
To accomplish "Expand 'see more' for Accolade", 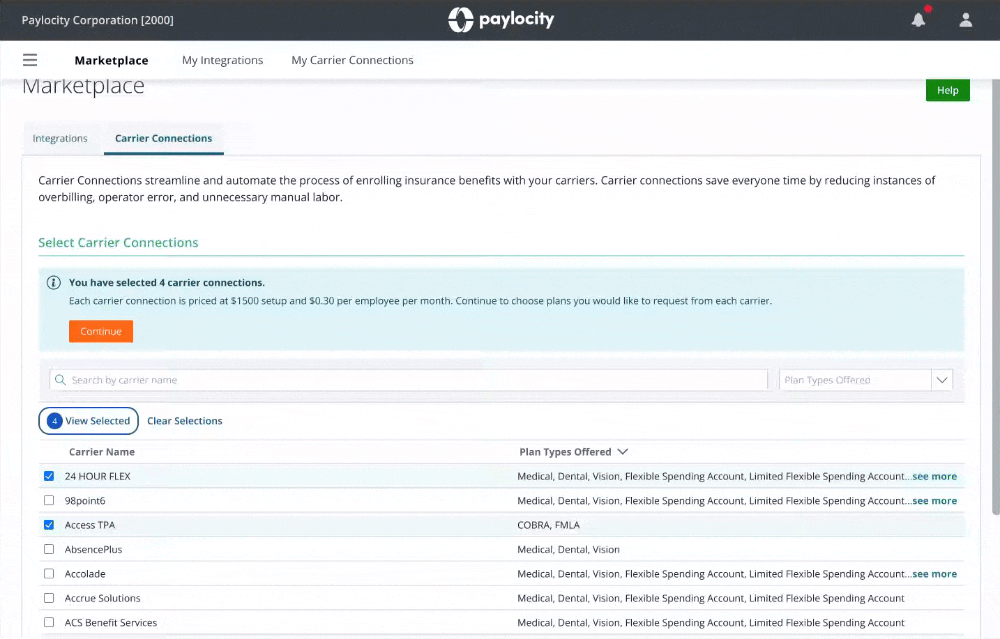I will 934,574.
